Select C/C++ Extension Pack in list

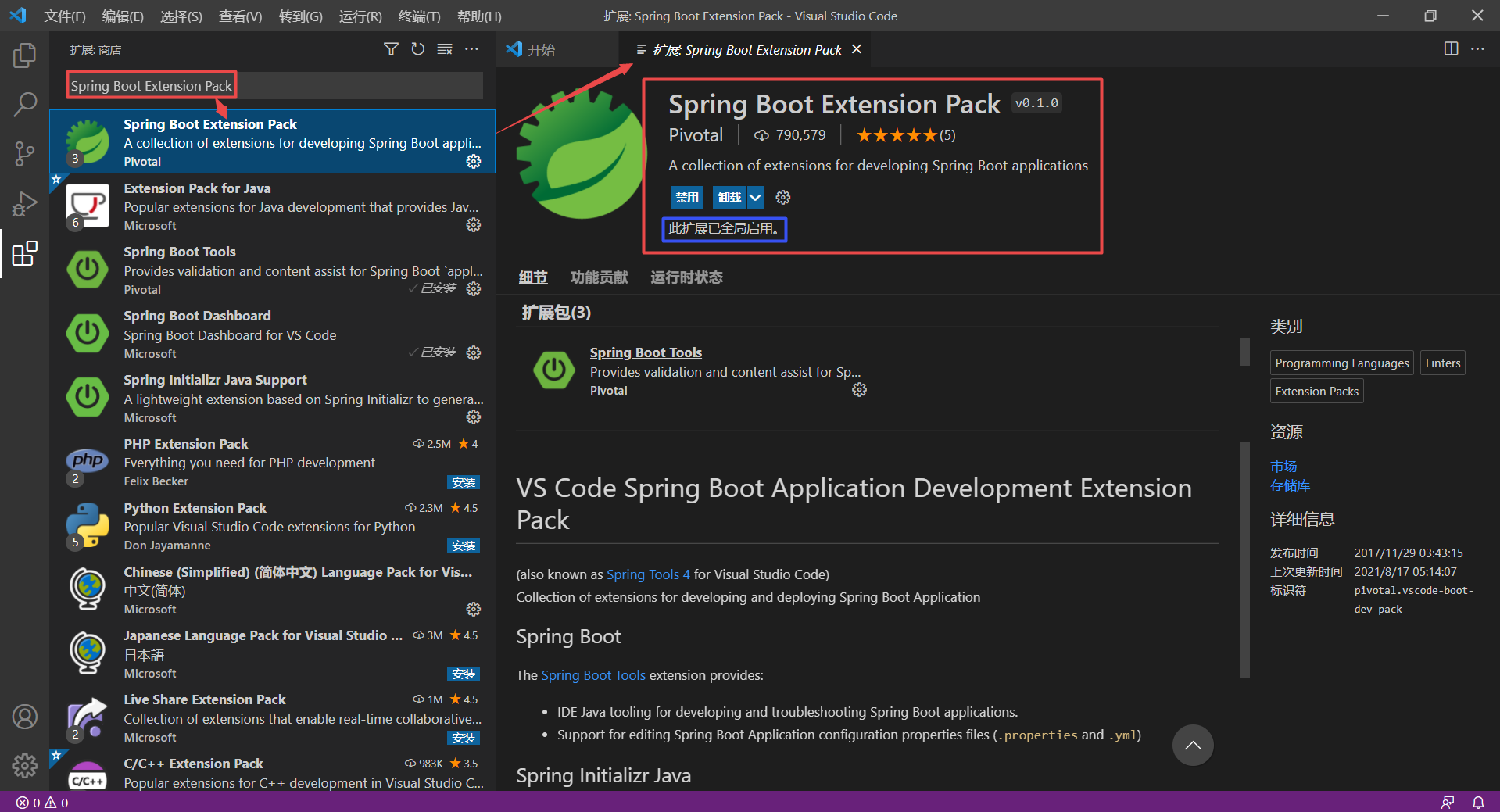pyautogui.click(x=272, y=772)
